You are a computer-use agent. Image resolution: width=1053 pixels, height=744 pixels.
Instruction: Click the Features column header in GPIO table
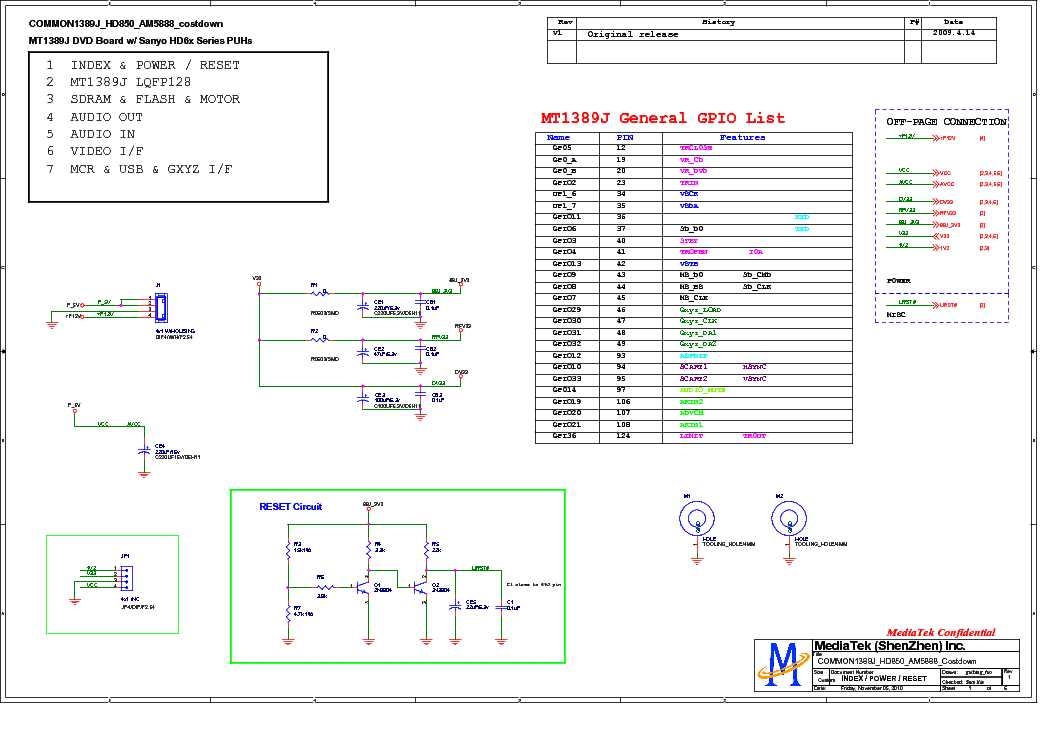click(x=742, y=137)
